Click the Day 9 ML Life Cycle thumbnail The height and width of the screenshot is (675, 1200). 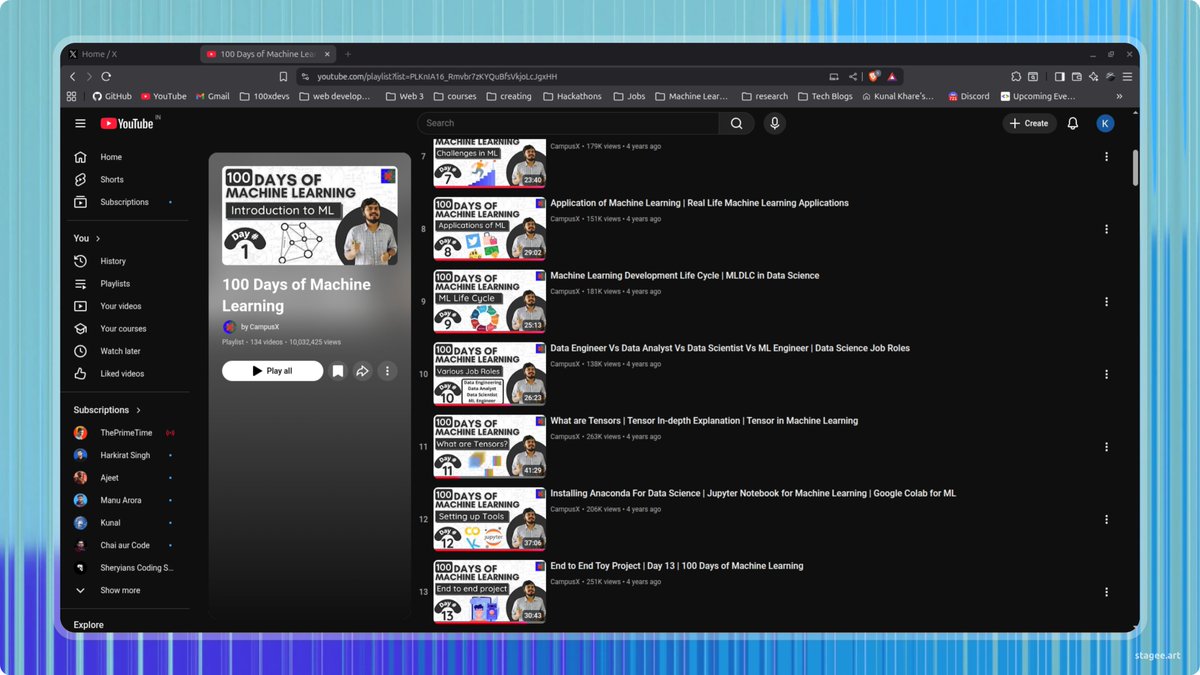490,301
